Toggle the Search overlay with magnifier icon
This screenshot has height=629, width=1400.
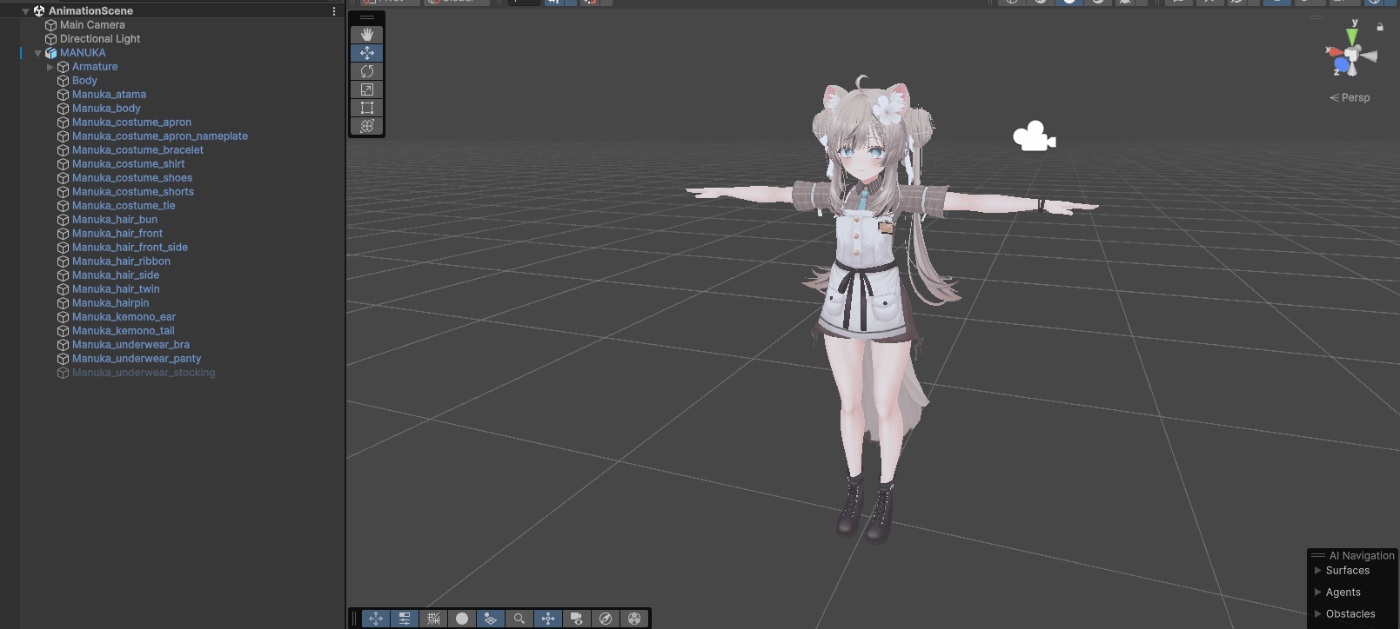coord(519,619)
